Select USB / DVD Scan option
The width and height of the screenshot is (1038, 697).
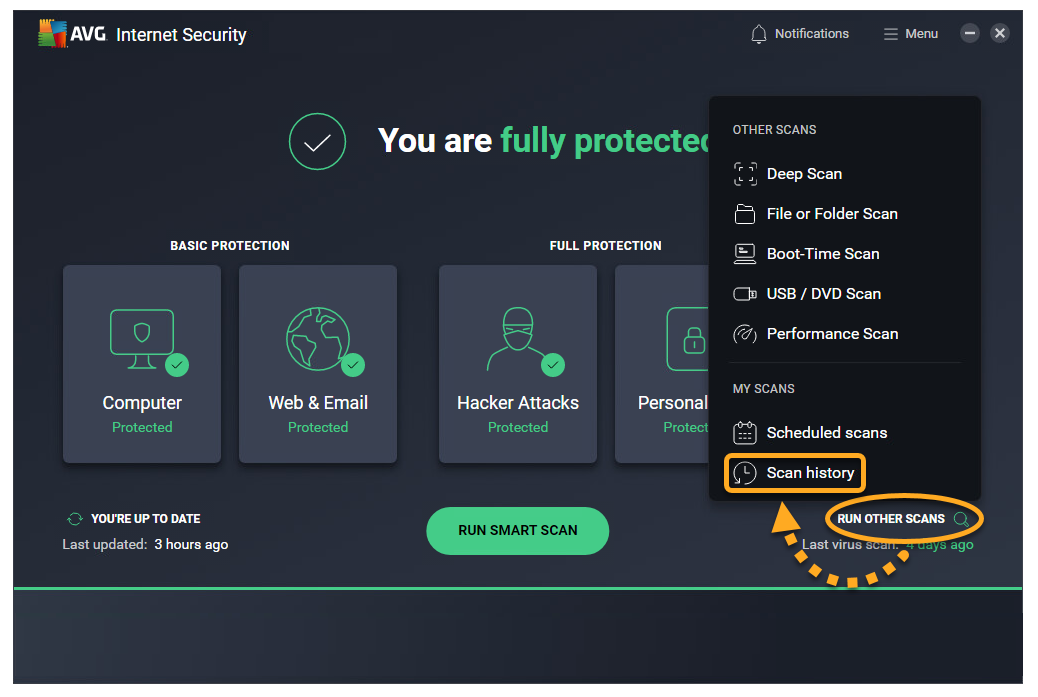point(823,294)
